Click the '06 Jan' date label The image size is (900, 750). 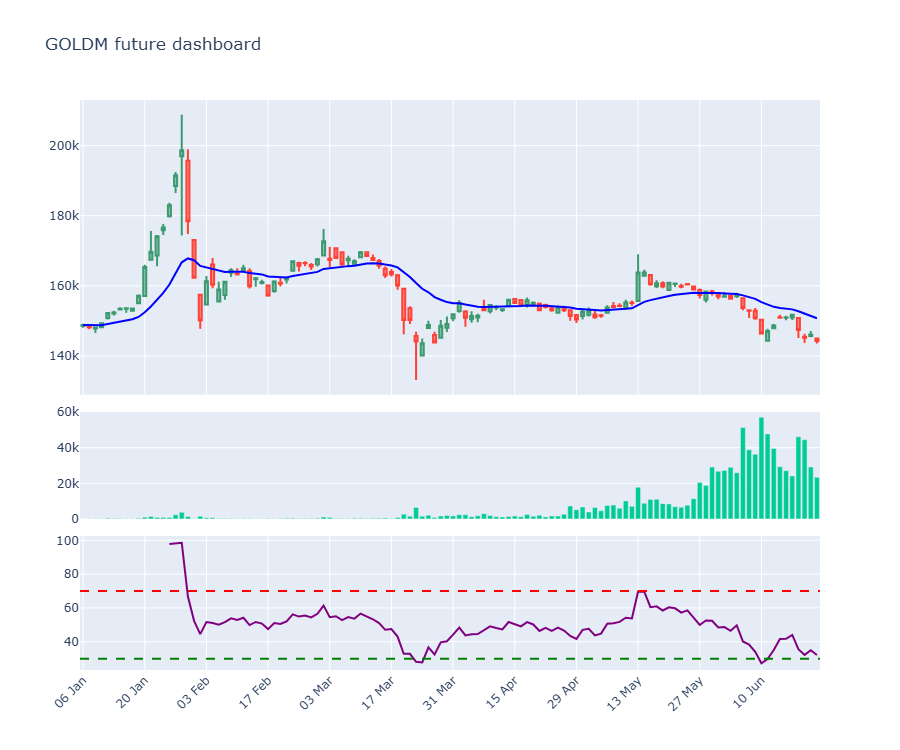pos(71,693)
